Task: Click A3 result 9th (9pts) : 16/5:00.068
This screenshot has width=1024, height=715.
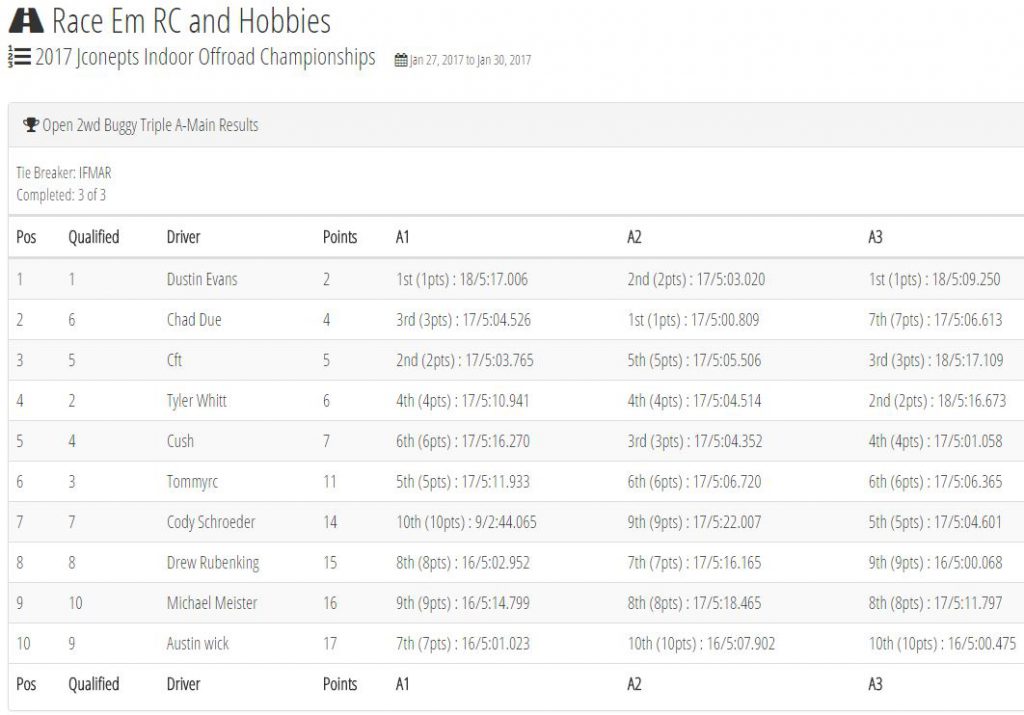Action: (935, 563)
